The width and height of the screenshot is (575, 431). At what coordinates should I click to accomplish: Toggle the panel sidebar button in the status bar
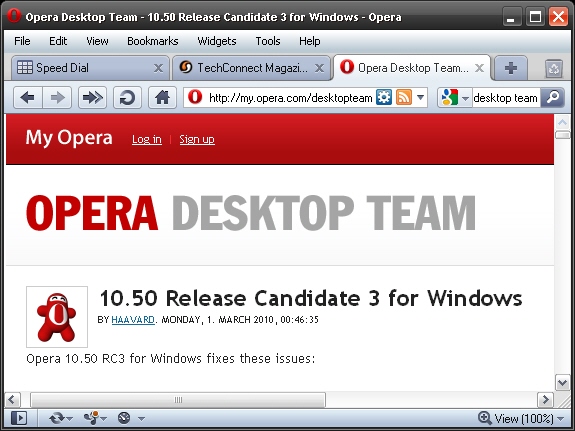click(x=19, y=418)
